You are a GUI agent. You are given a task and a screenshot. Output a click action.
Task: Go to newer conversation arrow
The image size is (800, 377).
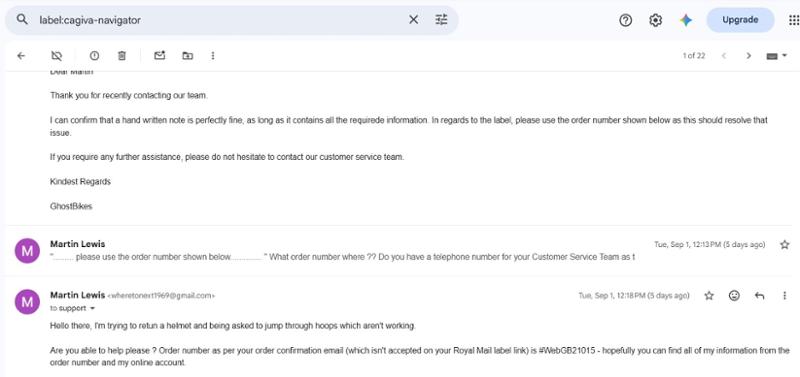pyautogui.click(x=723, y=56)
